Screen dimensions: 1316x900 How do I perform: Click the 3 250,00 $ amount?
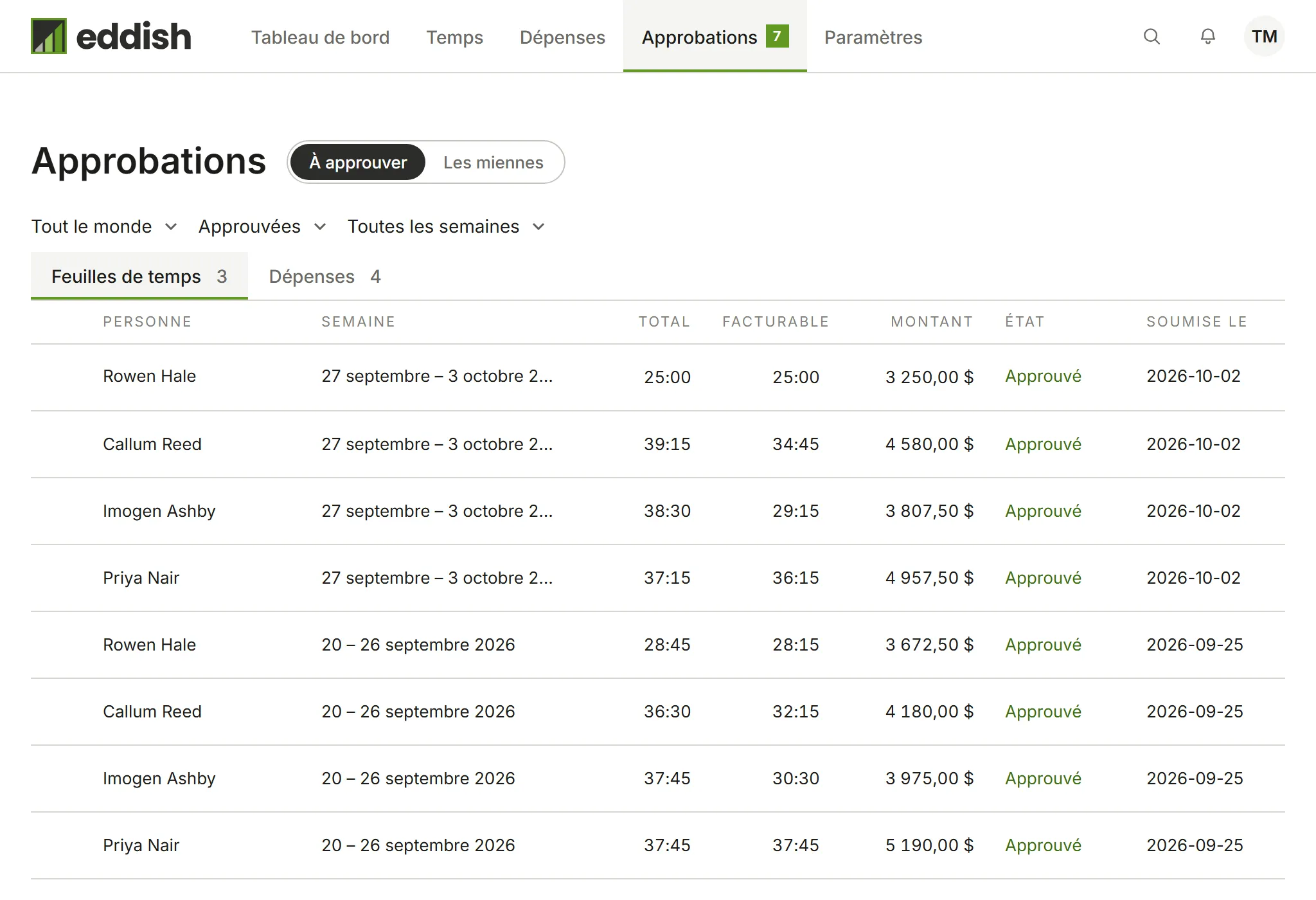pyautogui.click(x=929, y=377)
